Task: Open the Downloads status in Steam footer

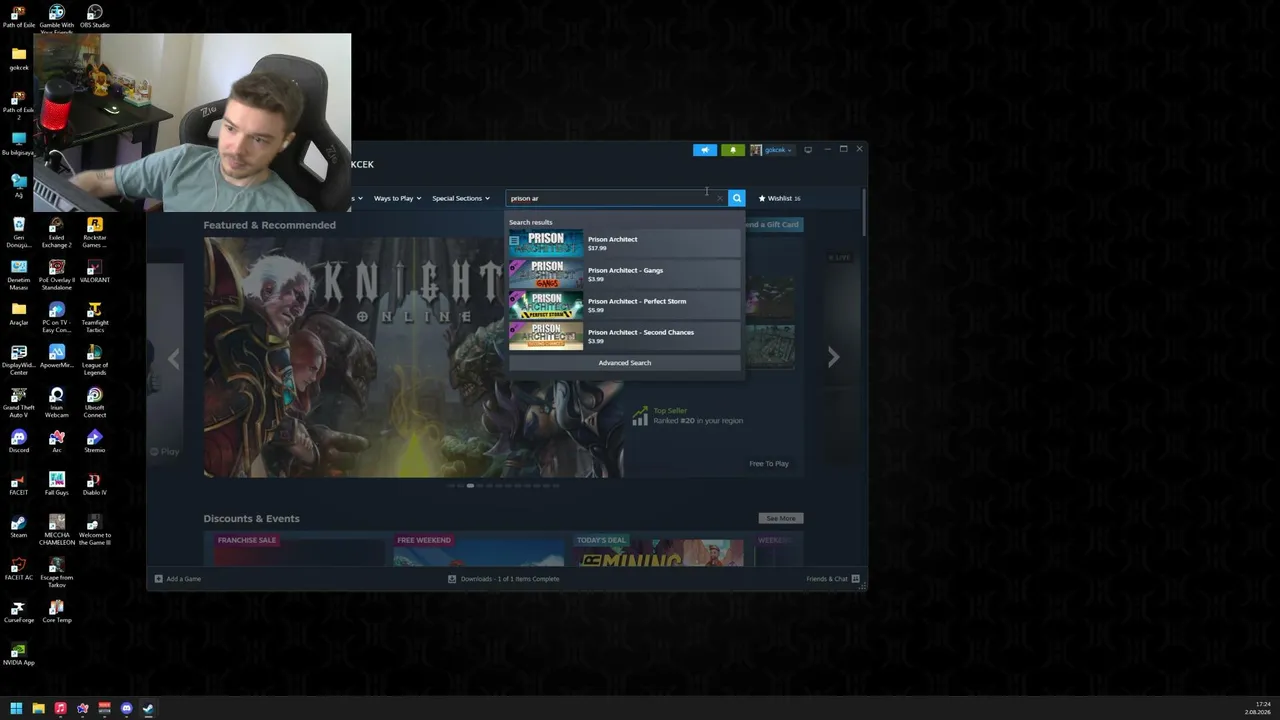Action: click(504, 579)
